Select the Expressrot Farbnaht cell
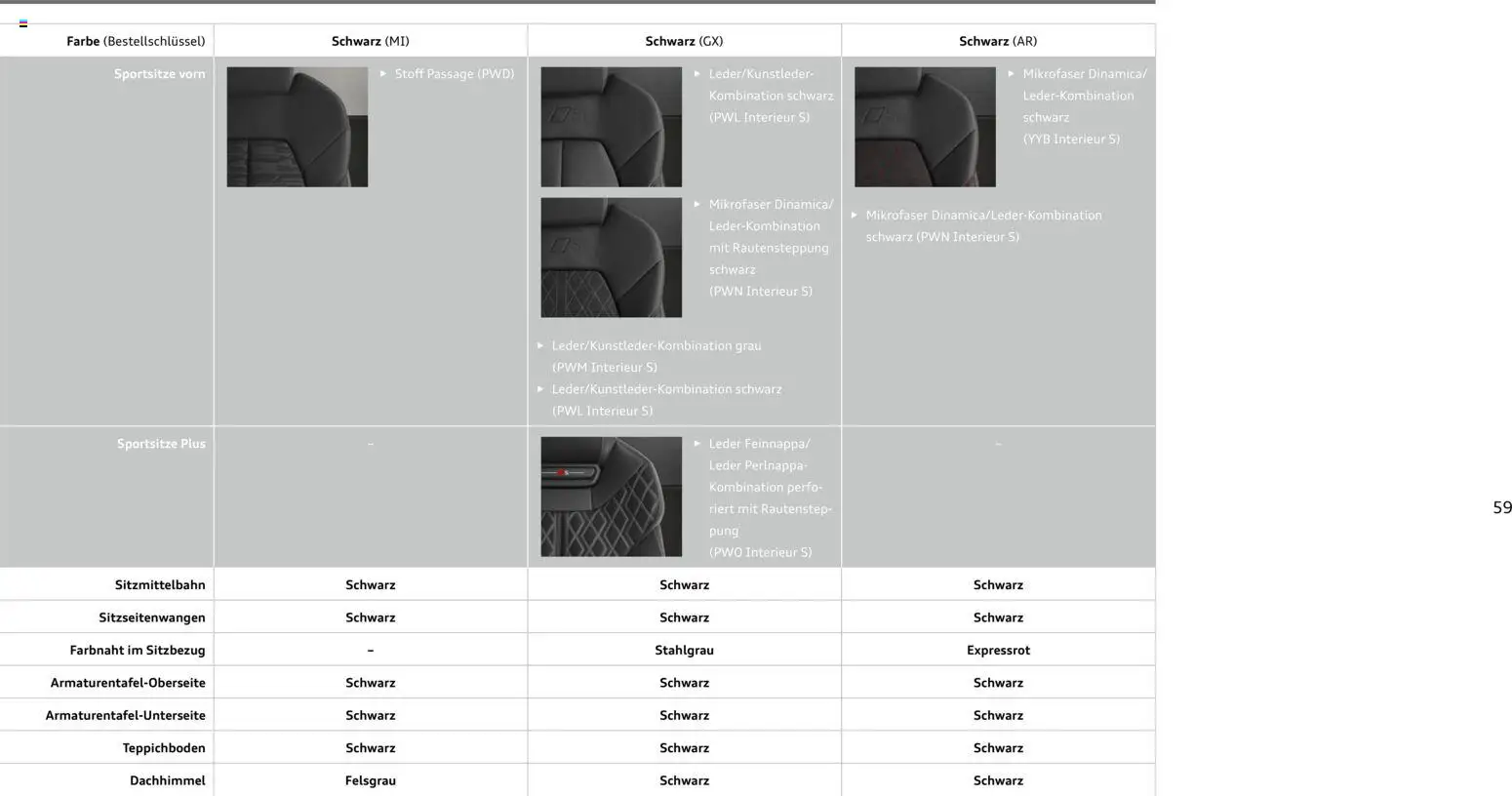The height and width of the screenshot is (796, 1512). click(x=998, y=650)
